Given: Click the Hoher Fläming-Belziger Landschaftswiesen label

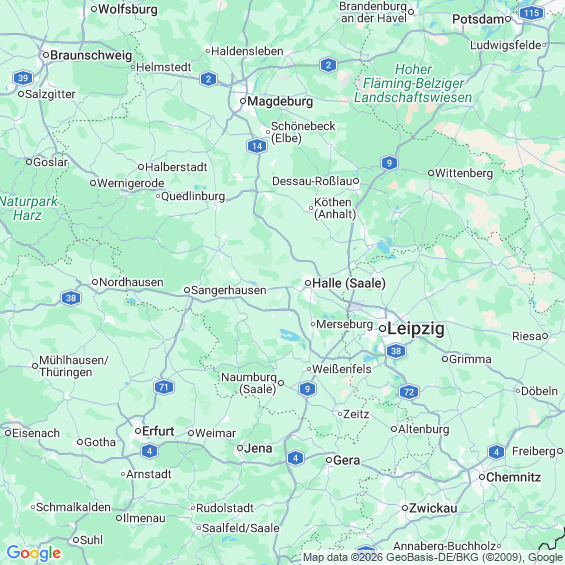Looking at the screenshot, I should [413, 83].
